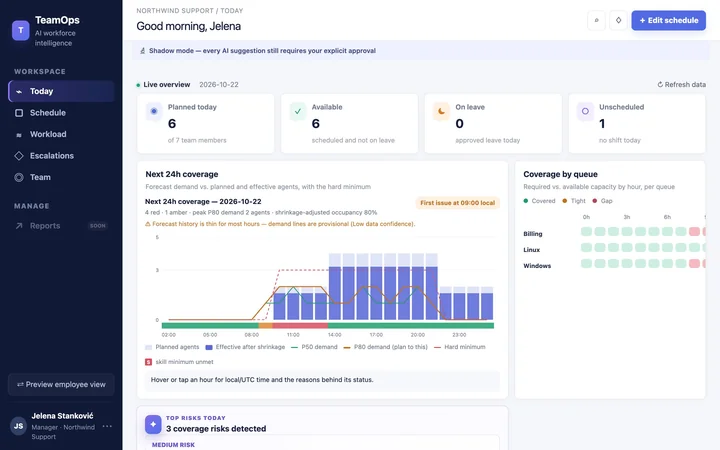Click the small round icon button left of diamond button
The width and height of the screenshot is (720, 450).
pyautogui.click(x=596, y=21)
